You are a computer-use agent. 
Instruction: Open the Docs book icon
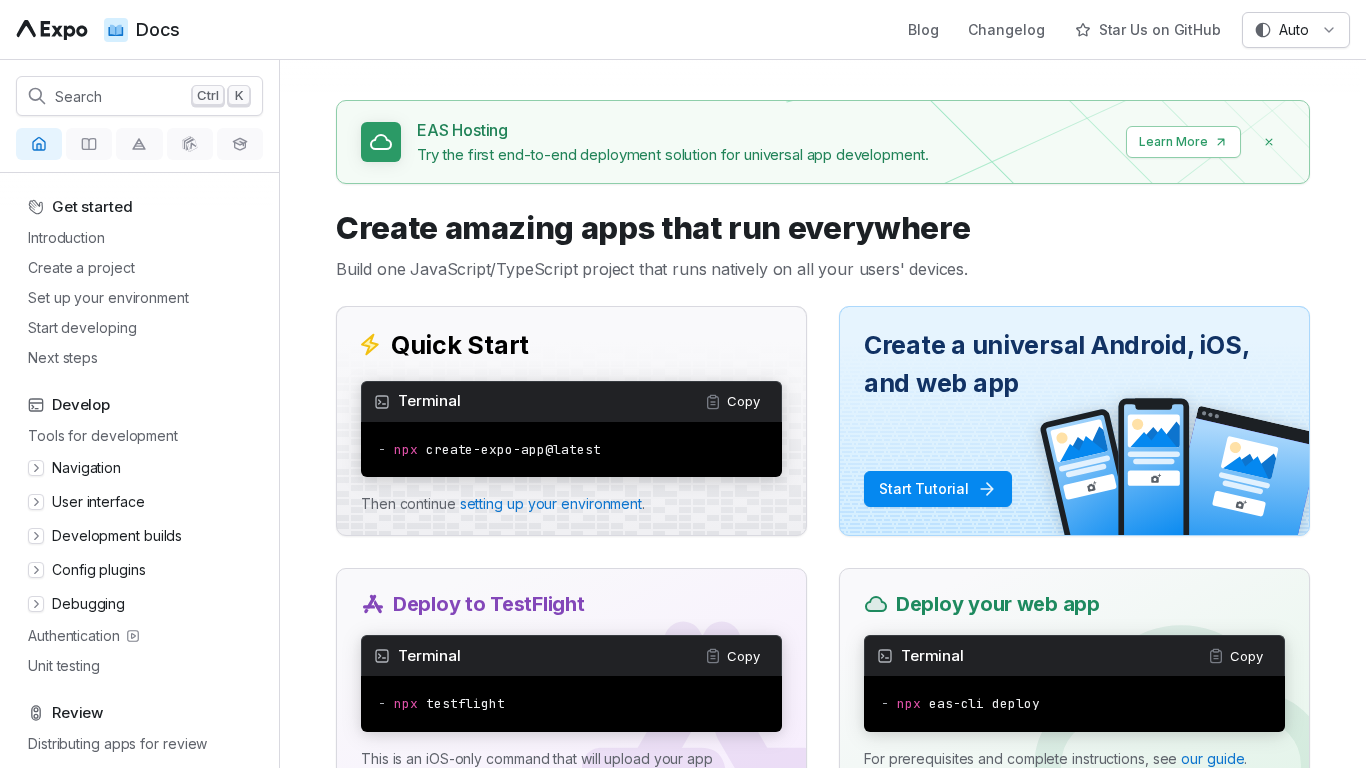(116, 30)
